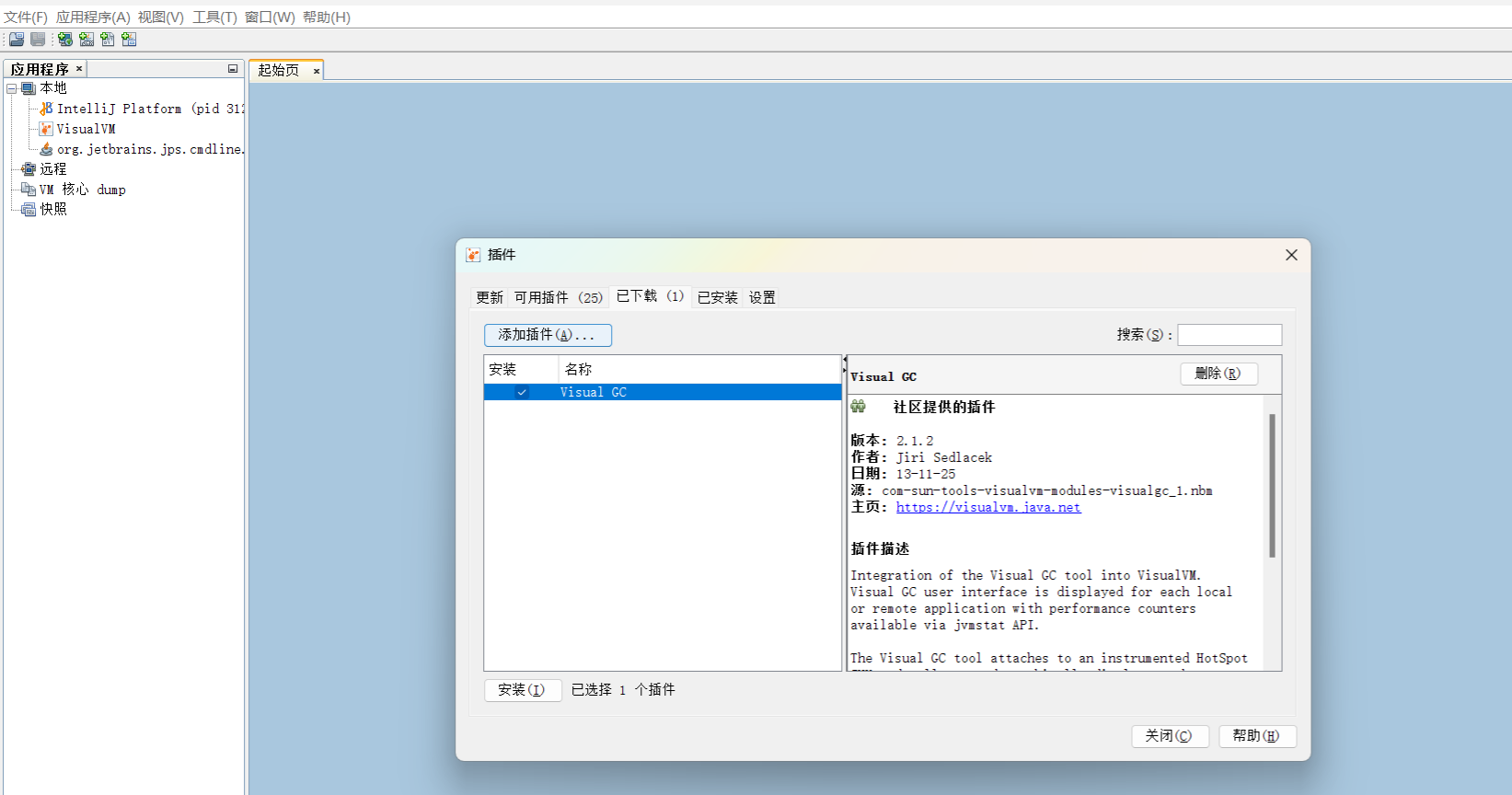The image size is (1512, 795).
Task: Click the Add JMX Connection toolbar icon
Action: (x=87, y=40)
